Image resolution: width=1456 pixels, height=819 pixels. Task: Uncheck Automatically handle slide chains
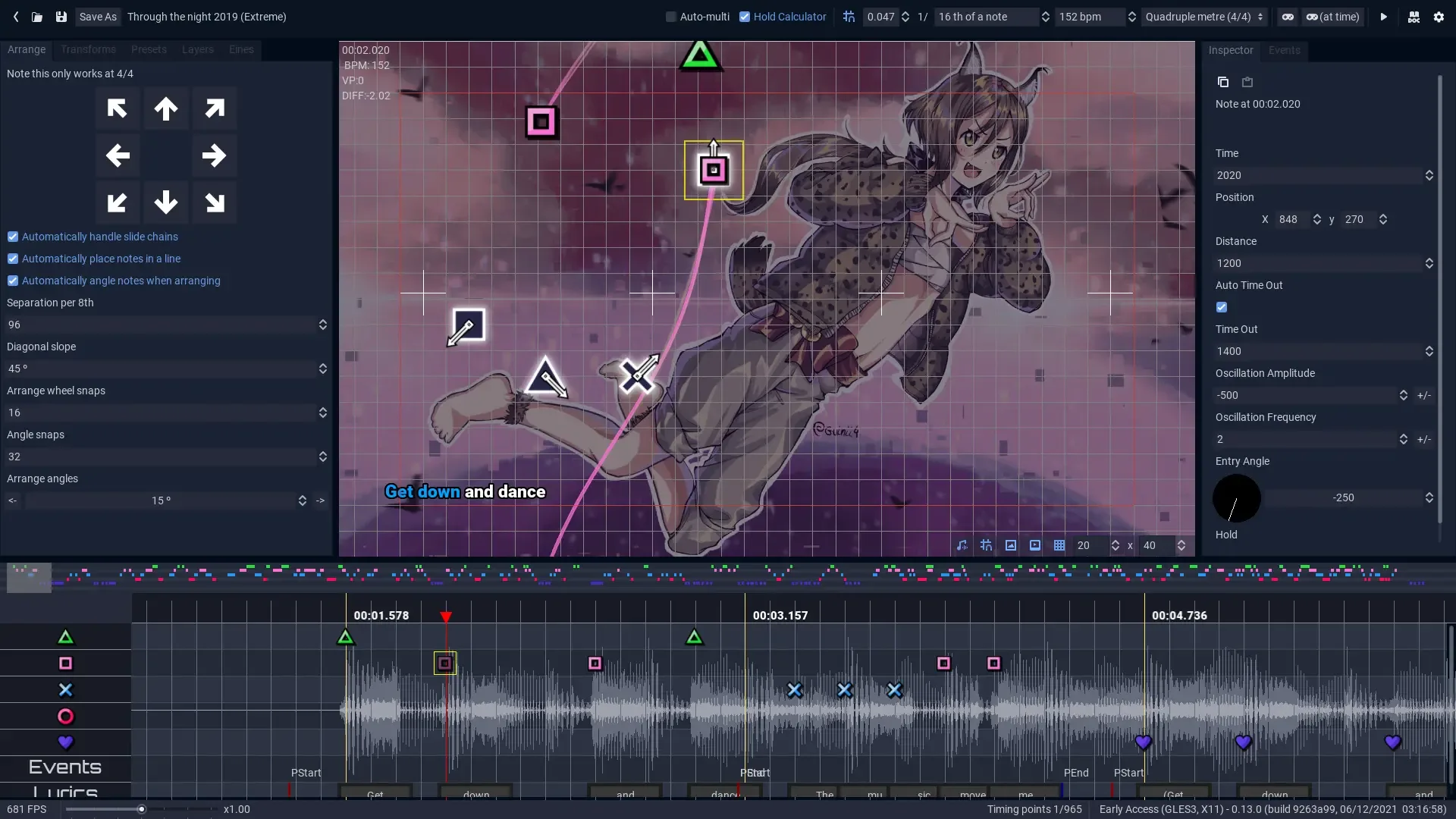[x=12, y=237]
